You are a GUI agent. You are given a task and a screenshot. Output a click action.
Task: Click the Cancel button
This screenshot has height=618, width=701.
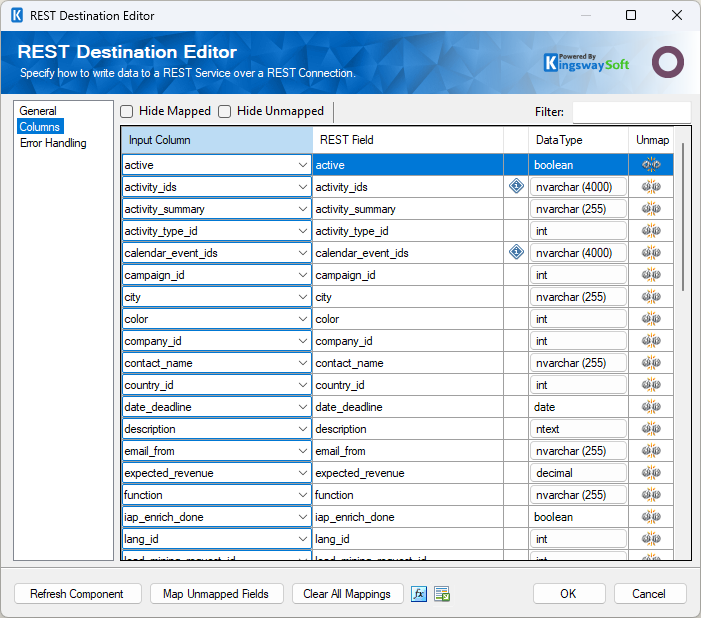[650, 594]
